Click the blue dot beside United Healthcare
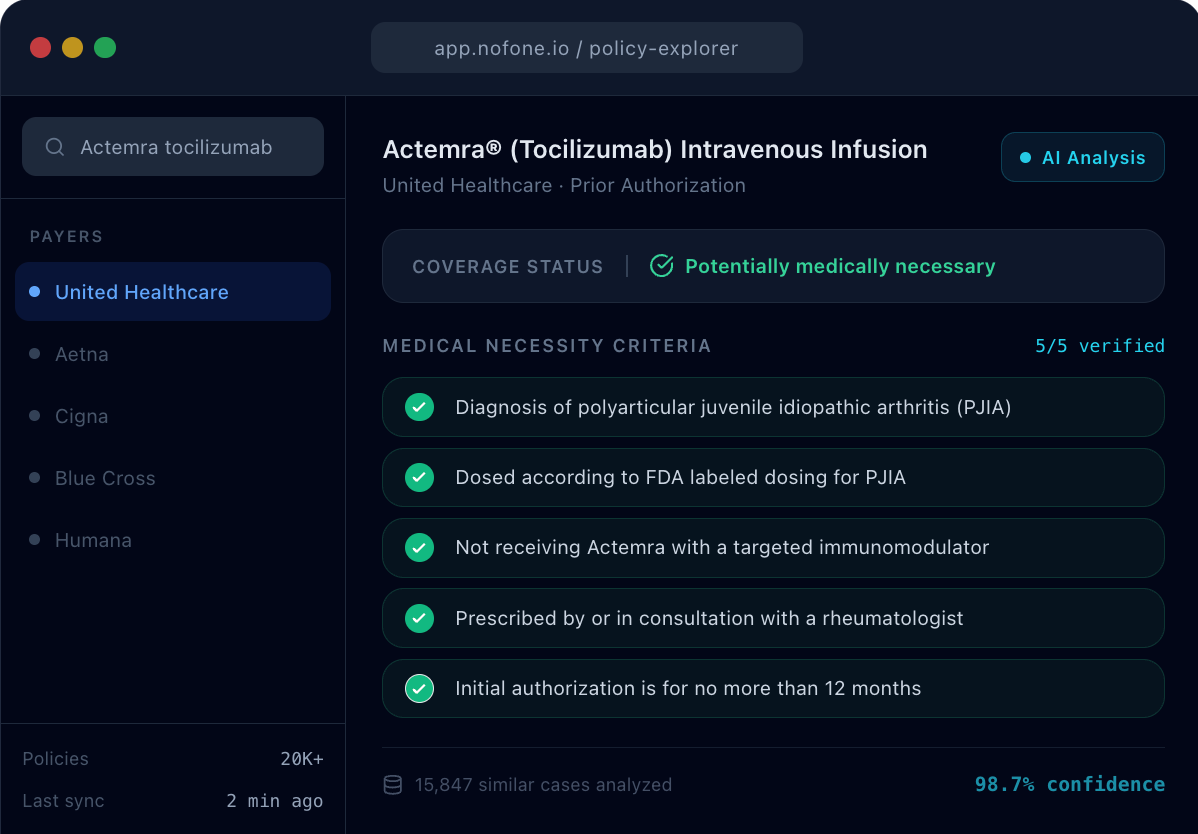The width and height of the screenshot is (1198, 834). [x=34, y=292]
